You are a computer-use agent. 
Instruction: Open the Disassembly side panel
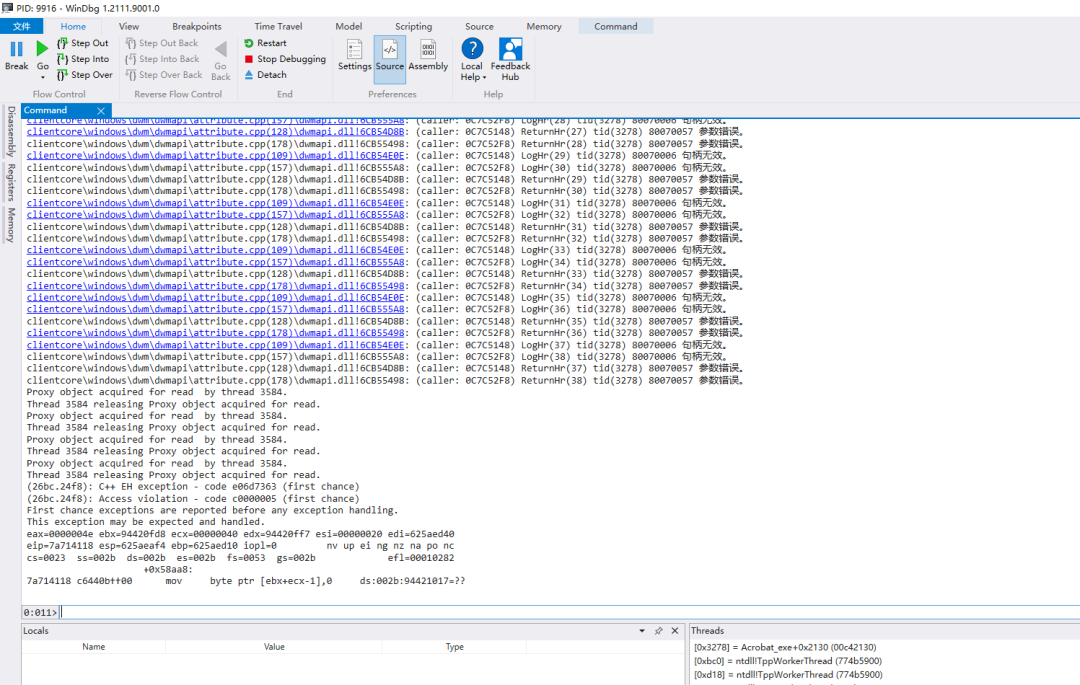[11, 131]
